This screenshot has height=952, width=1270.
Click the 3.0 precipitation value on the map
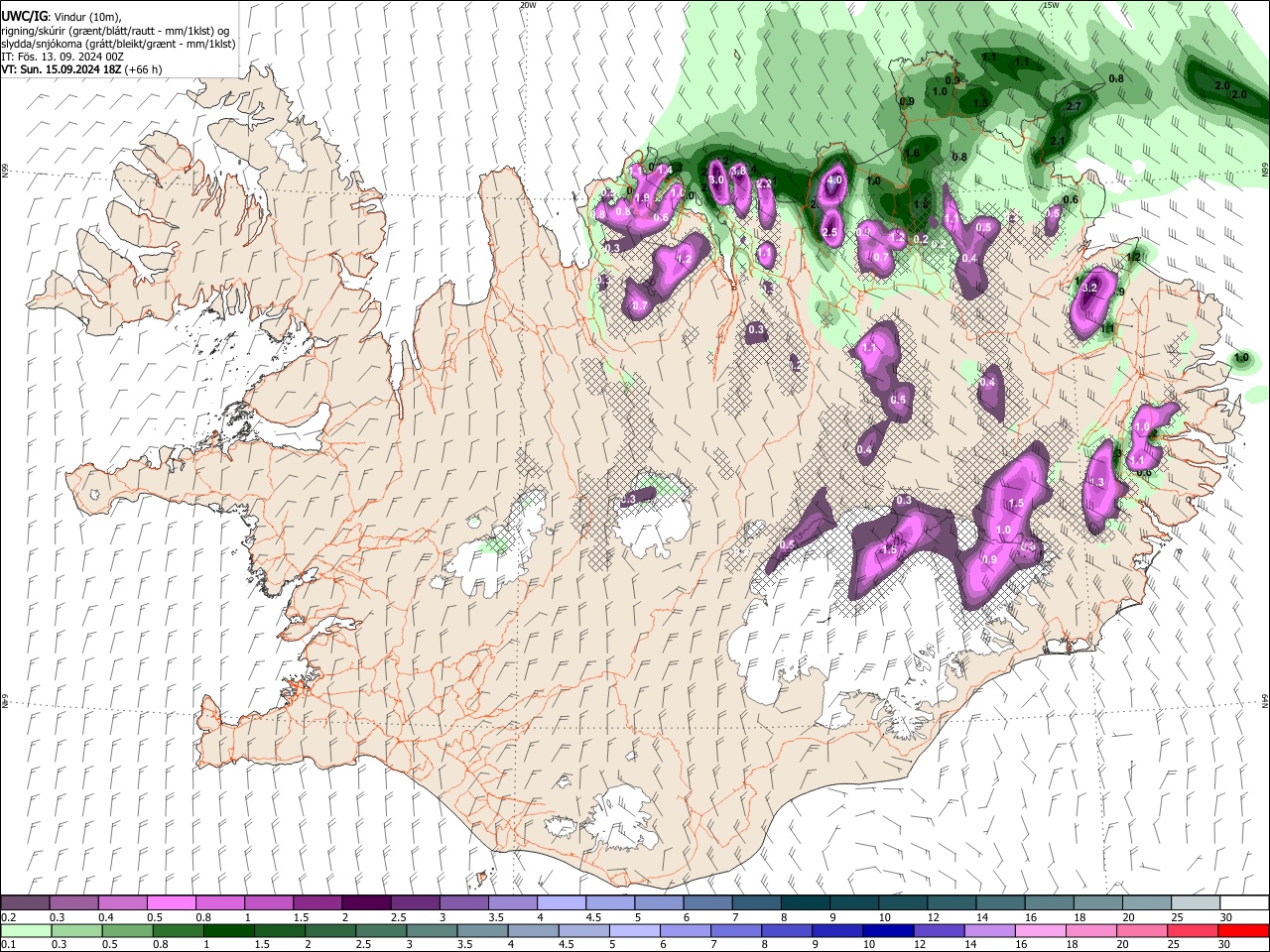tap(717, 180)
